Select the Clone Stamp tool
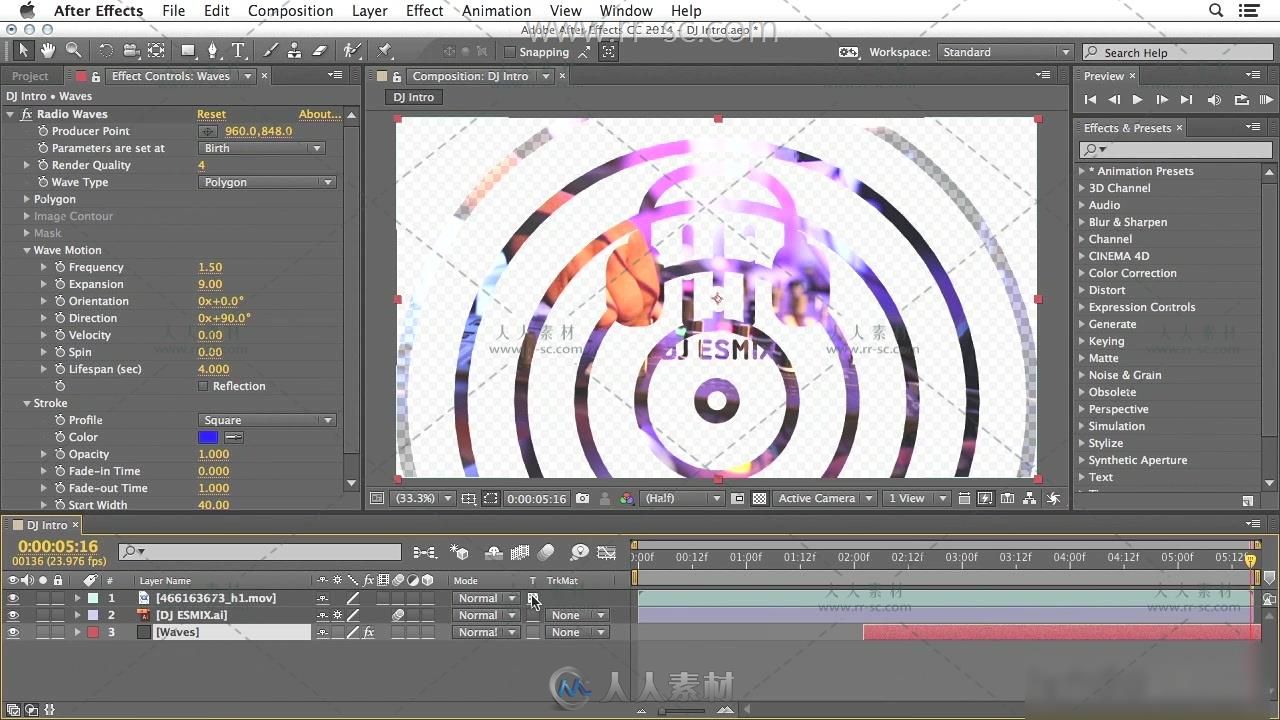 tap(294, 51)
